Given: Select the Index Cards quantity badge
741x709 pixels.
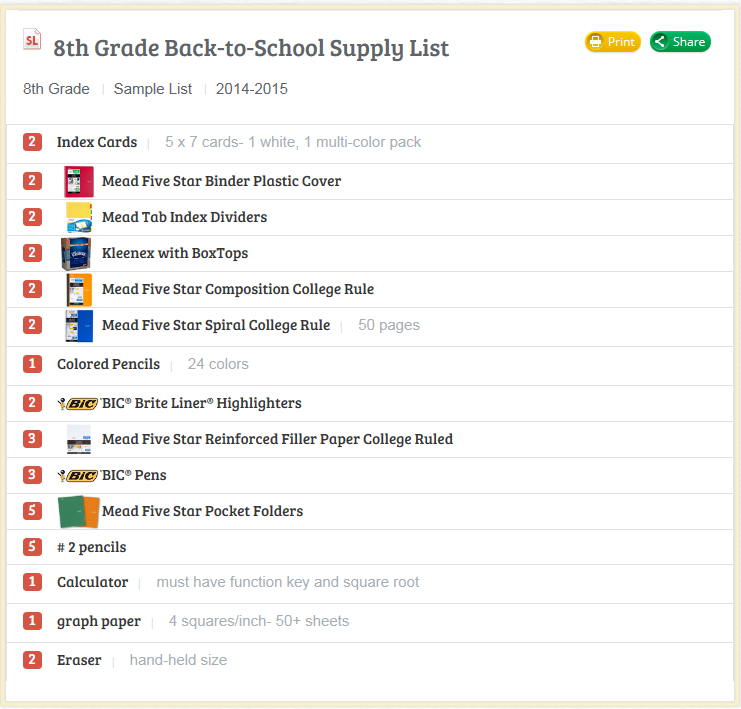Looking at the screenshot, I should coord(32,142).
